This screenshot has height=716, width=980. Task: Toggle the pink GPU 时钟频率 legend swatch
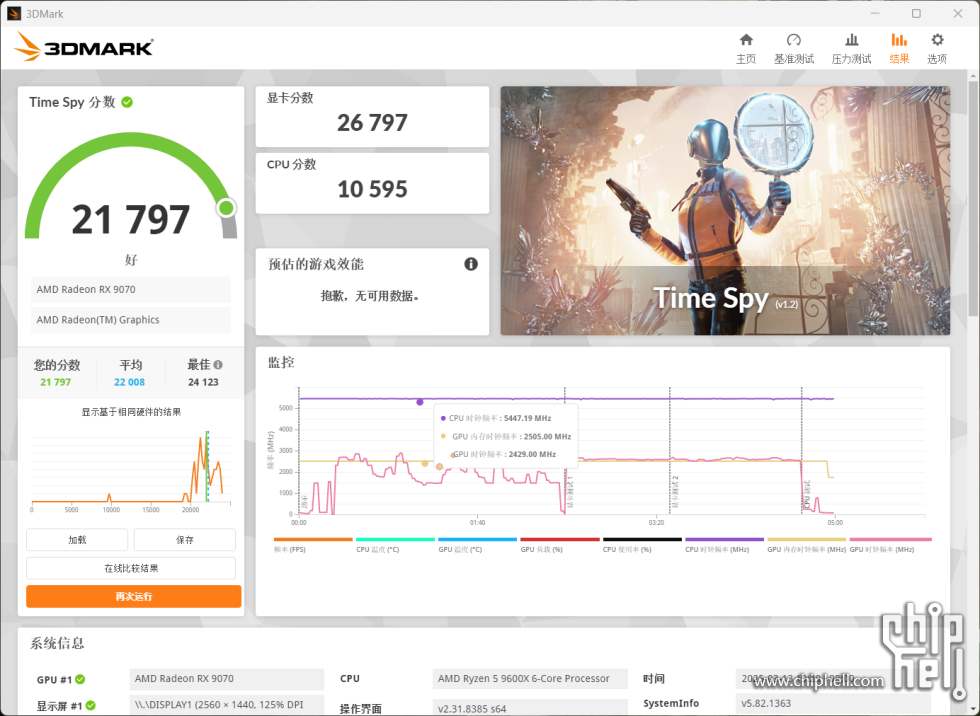pyautogui.click(x=891, y=539)
